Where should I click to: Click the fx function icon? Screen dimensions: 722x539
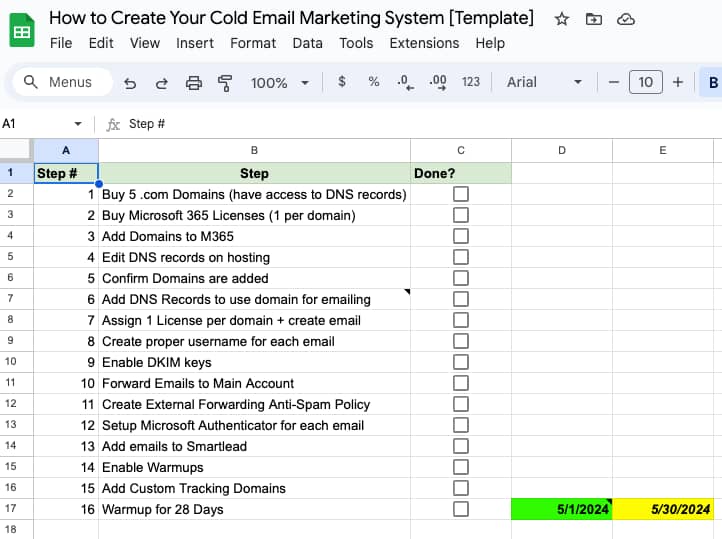click(113, 124)
